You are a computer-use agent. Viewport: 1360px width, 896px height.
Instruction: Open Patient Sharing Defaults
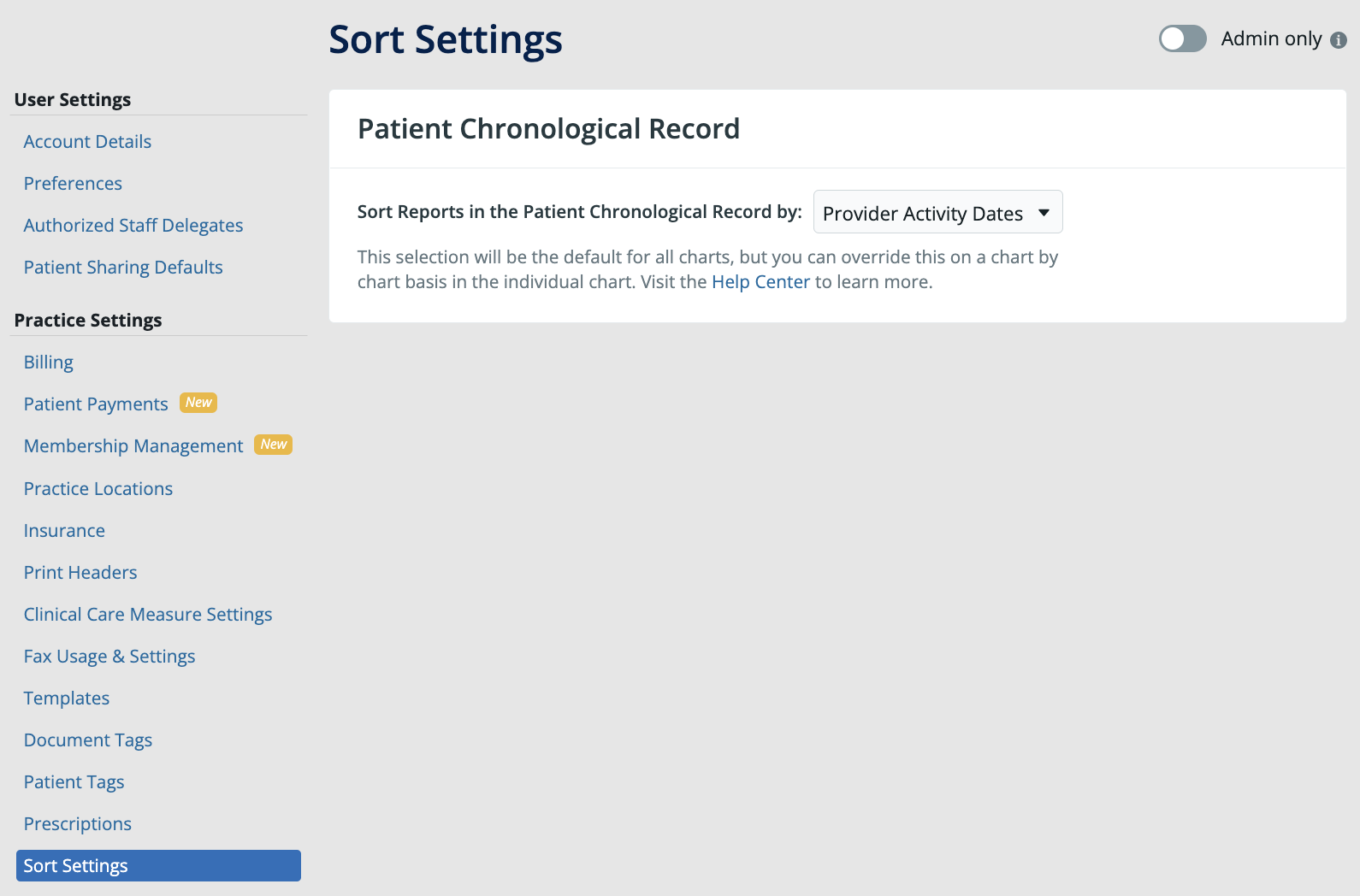(123, 267)
